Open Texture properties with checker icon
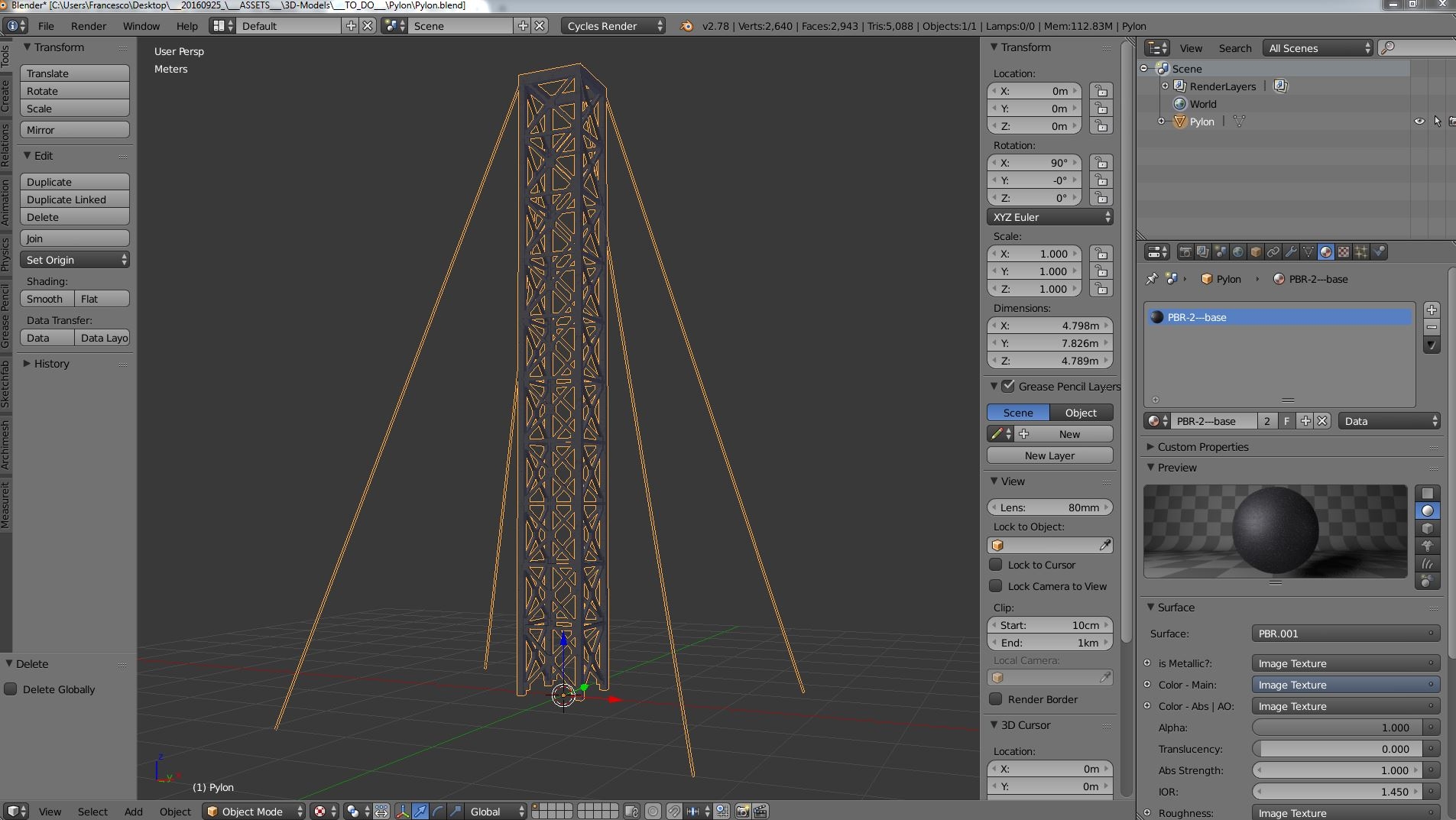1456x820 pixels. pos(1343,252)
